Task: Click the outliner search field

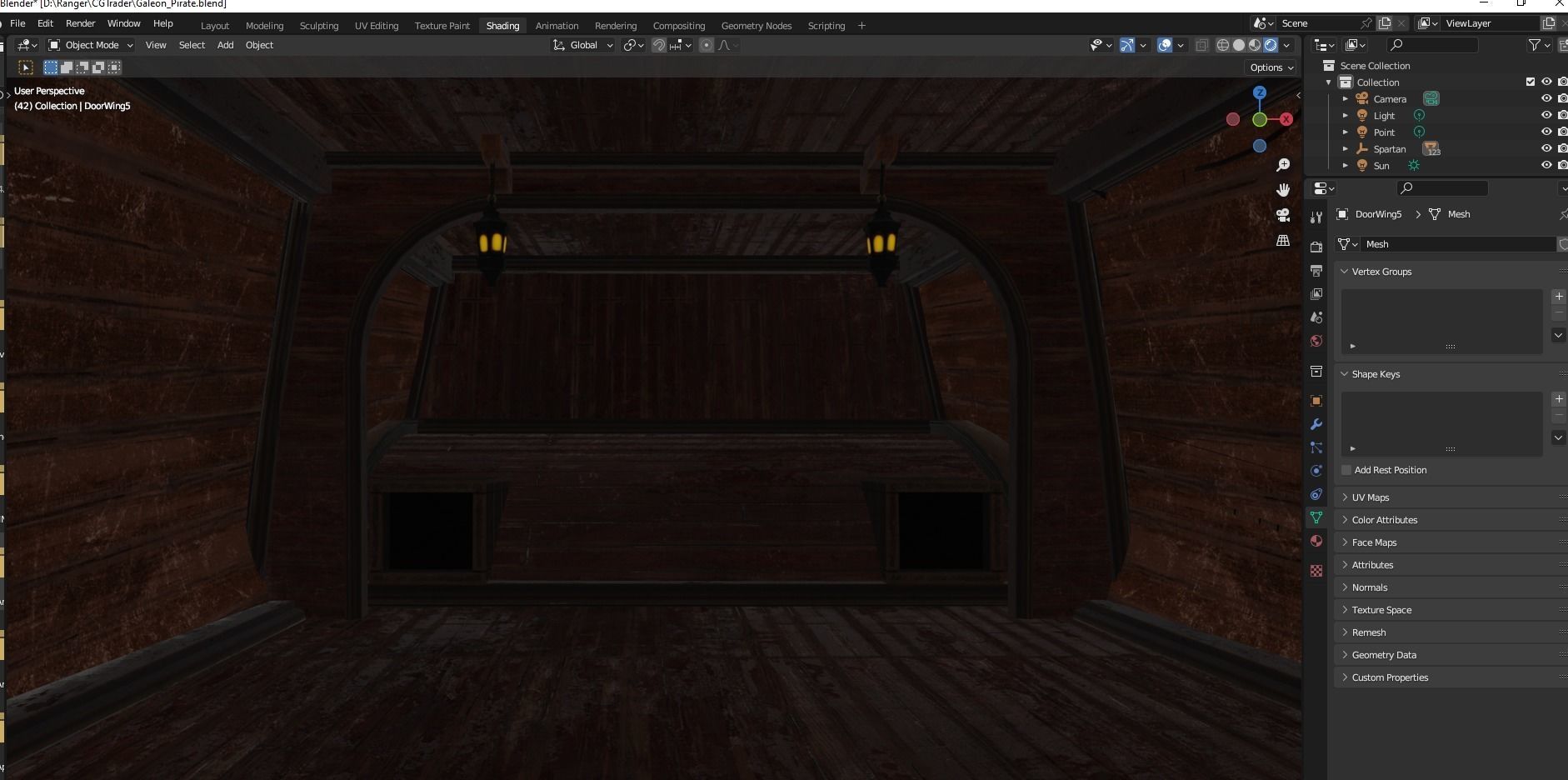Action: tap(1432, 45)
